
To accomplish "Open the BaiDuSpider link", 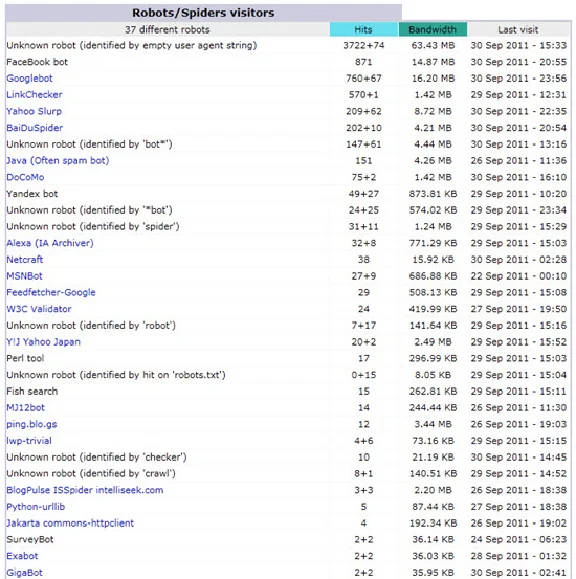I will coord(34,128).
